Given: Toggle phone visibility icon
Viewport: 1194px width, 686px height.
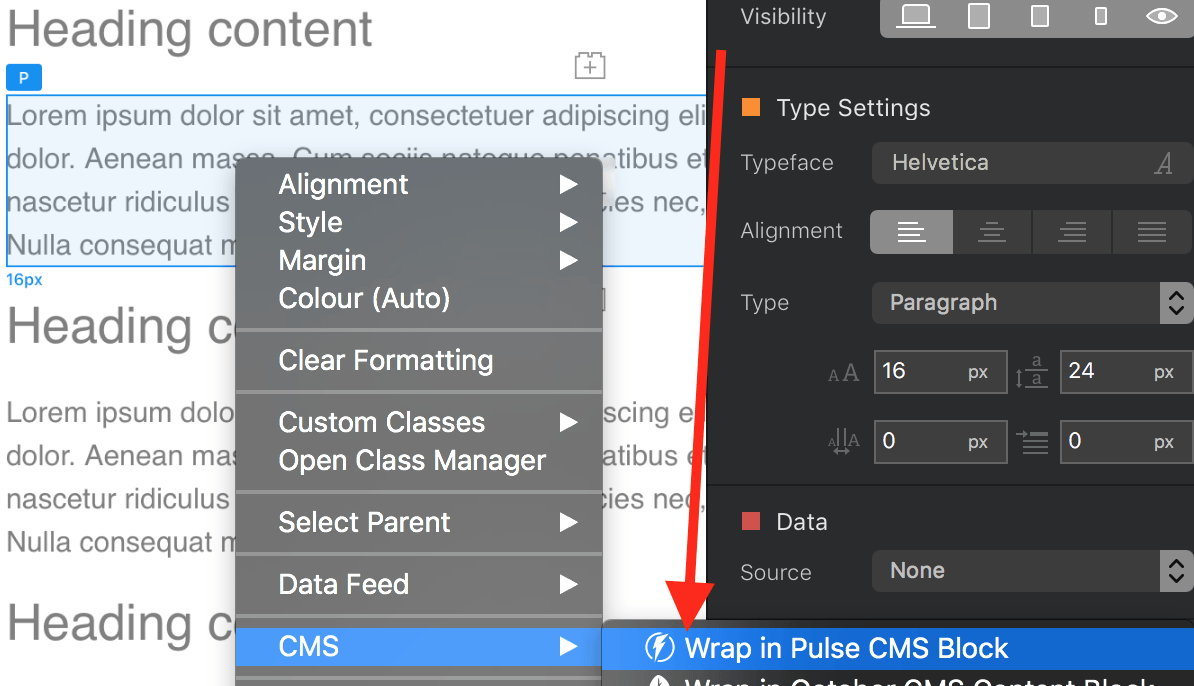Looking at the screenshot, I should pyautogui.click(x=1101, y=16).
